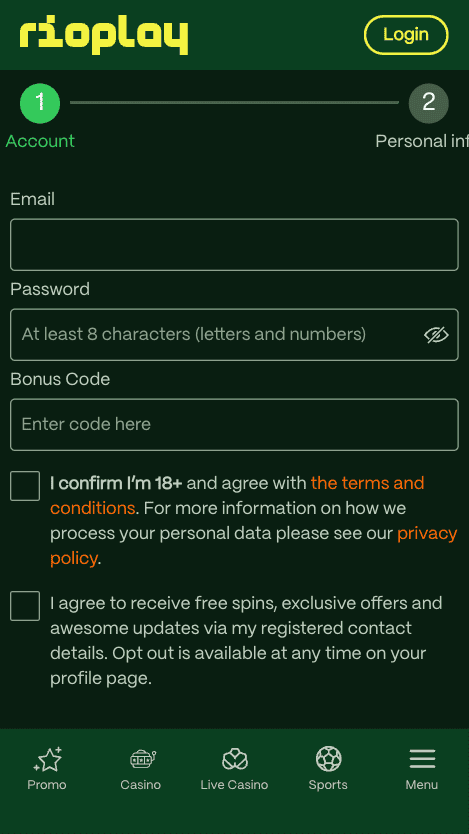Click the Login button
Screen dimensions: 469x834
click(406, 35)
